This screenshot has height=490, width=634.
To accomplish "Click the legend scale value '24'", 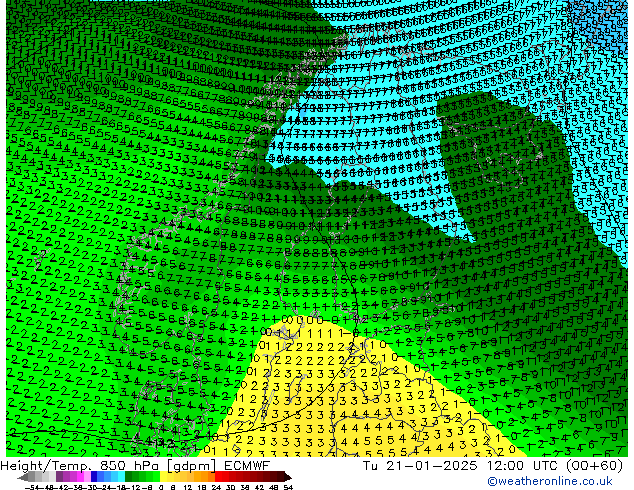I will [x=216, y=487].
